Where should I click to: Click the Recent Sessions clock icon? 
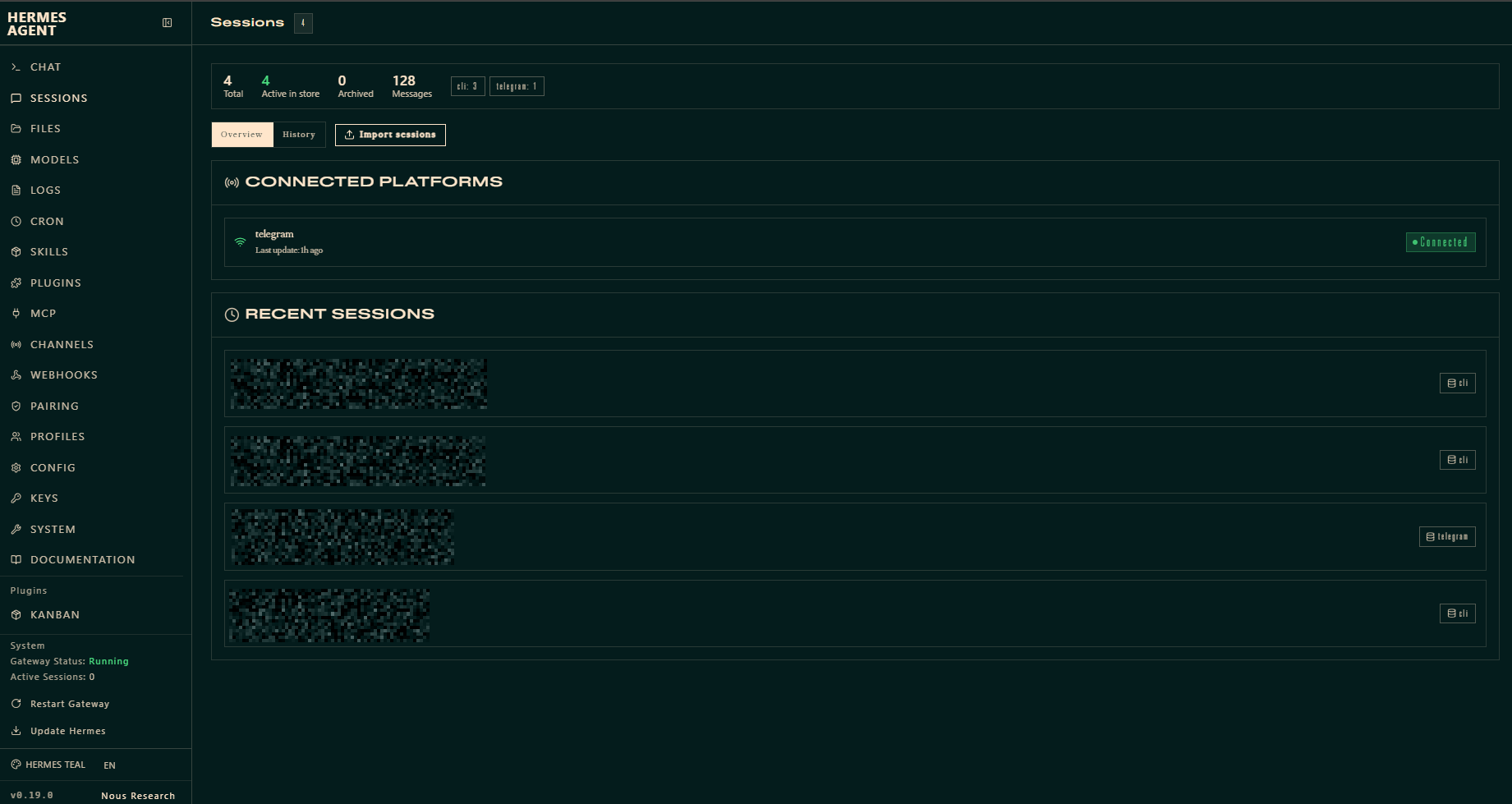pos(232,315)
